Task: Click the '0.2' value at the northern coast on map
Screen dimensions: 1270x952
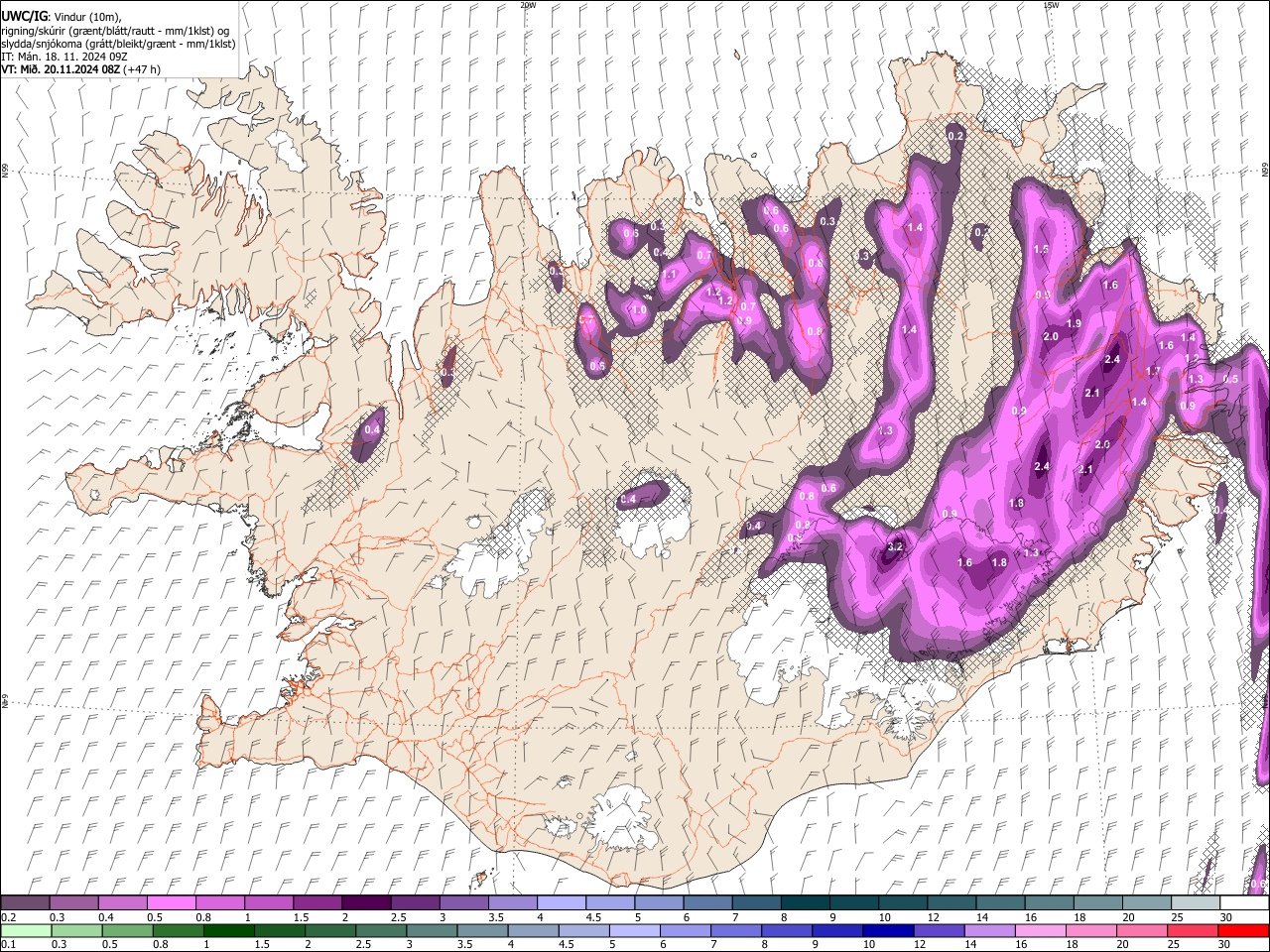Action: 955,136
